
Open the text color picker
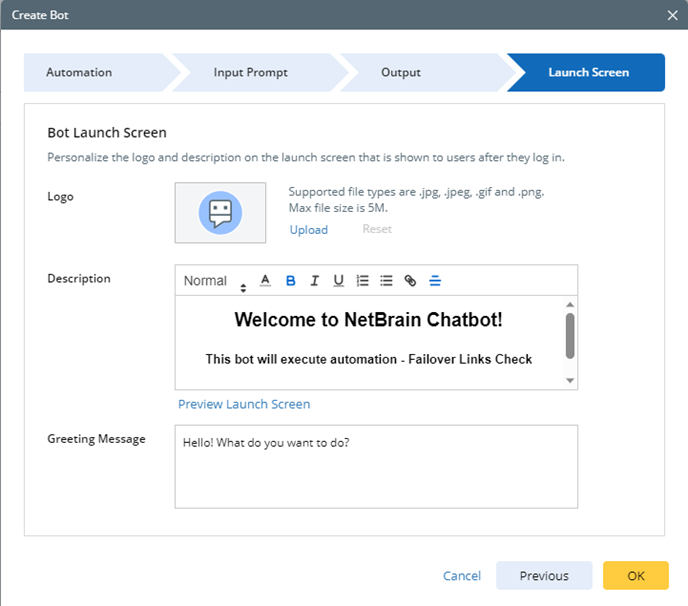tap(265, 281)
